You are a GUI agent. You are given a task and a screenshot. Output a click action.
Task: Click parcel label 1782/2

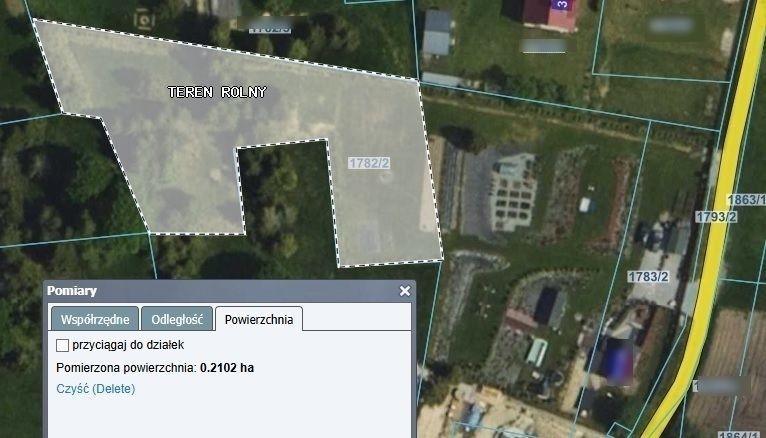tap(367, 162)
